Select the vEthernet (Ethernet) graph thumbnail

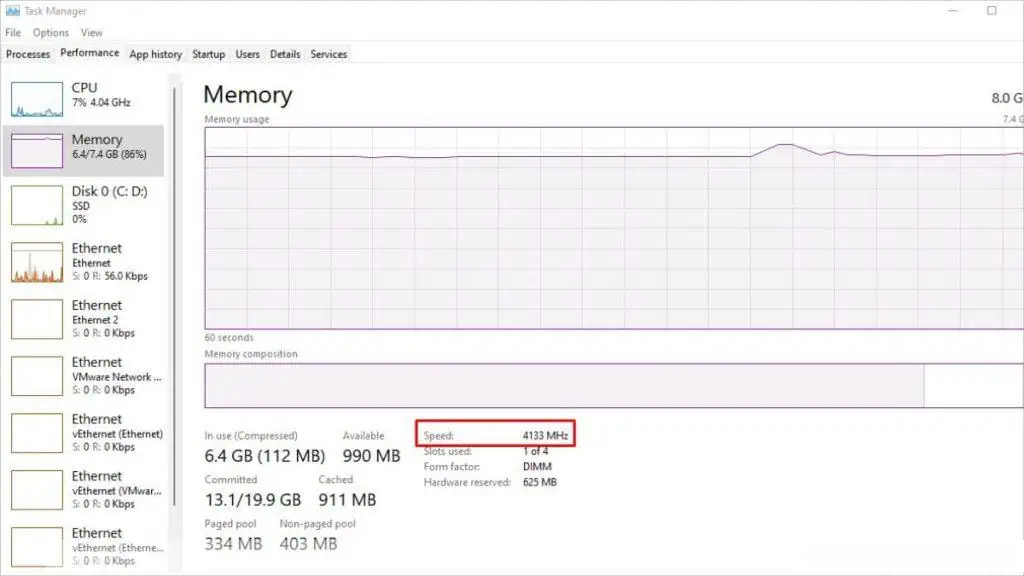point(36,433)
